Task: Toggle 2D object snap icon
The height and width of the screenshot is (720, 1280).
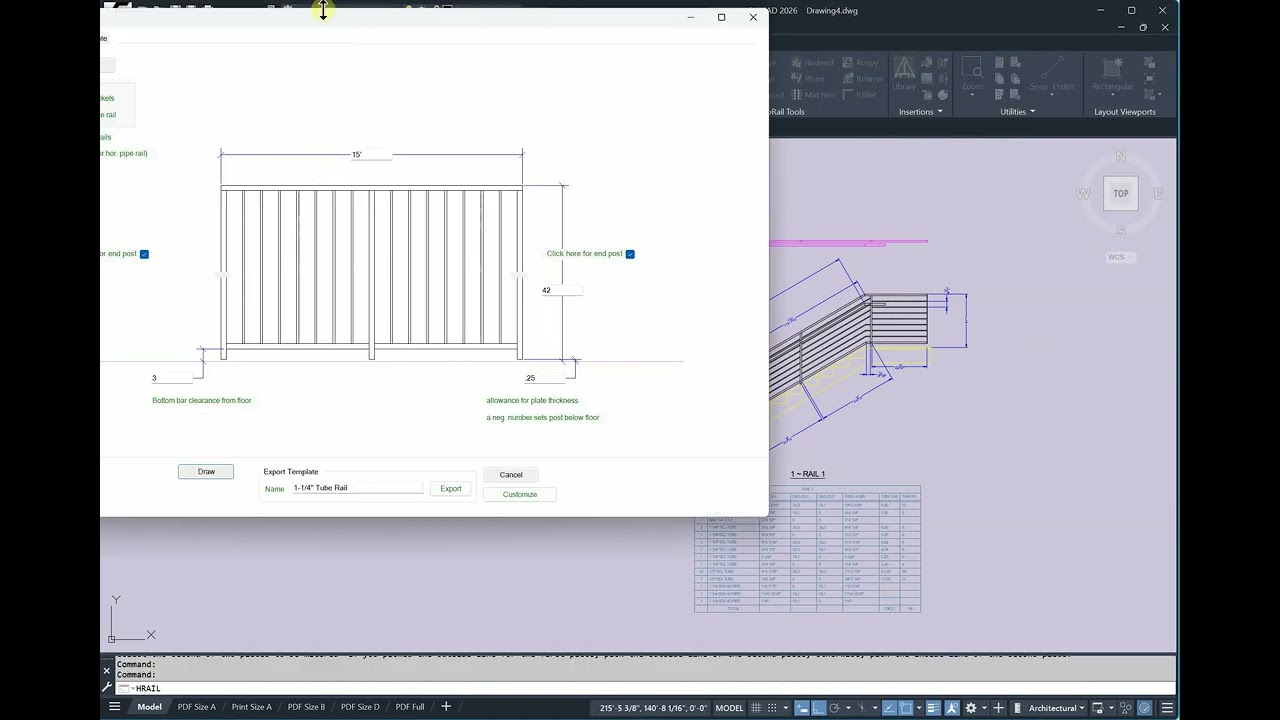Action: click(906, 708)
